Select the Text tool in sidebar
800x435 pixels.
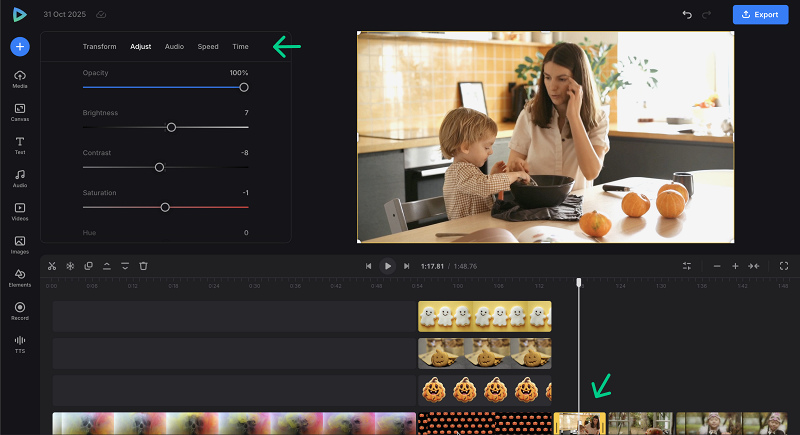tap(20, 144)
